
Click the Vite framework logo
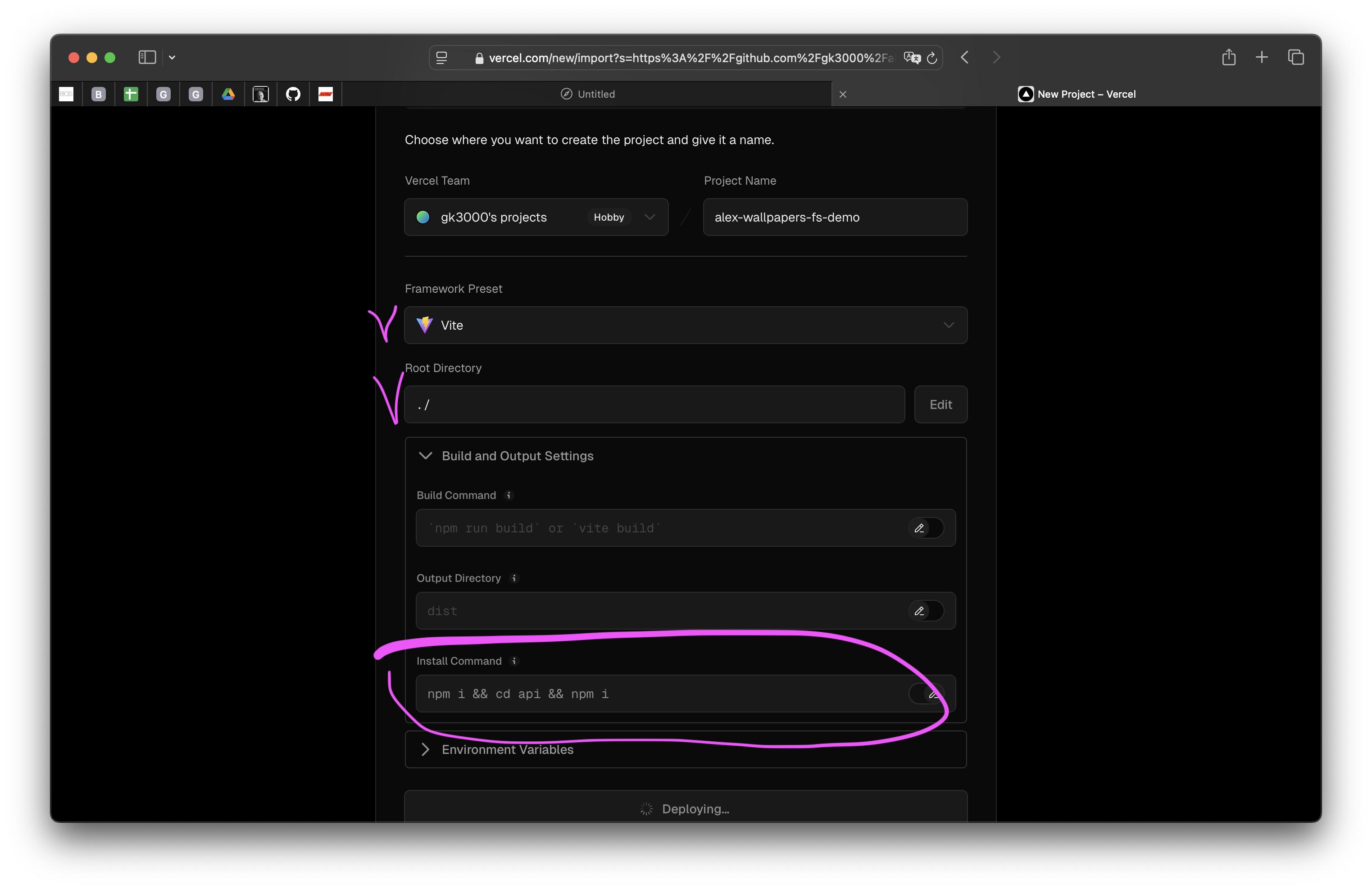tap(424, 325)
